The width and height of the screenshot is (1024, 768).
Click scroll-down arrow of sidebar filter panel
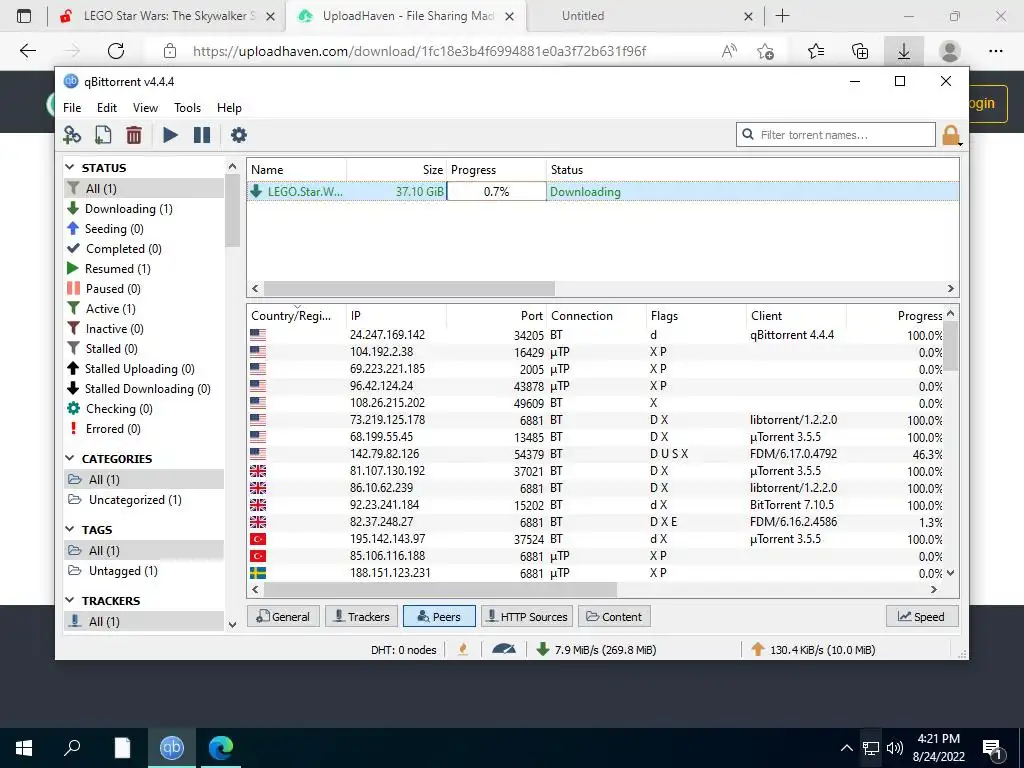coord(232,624)
